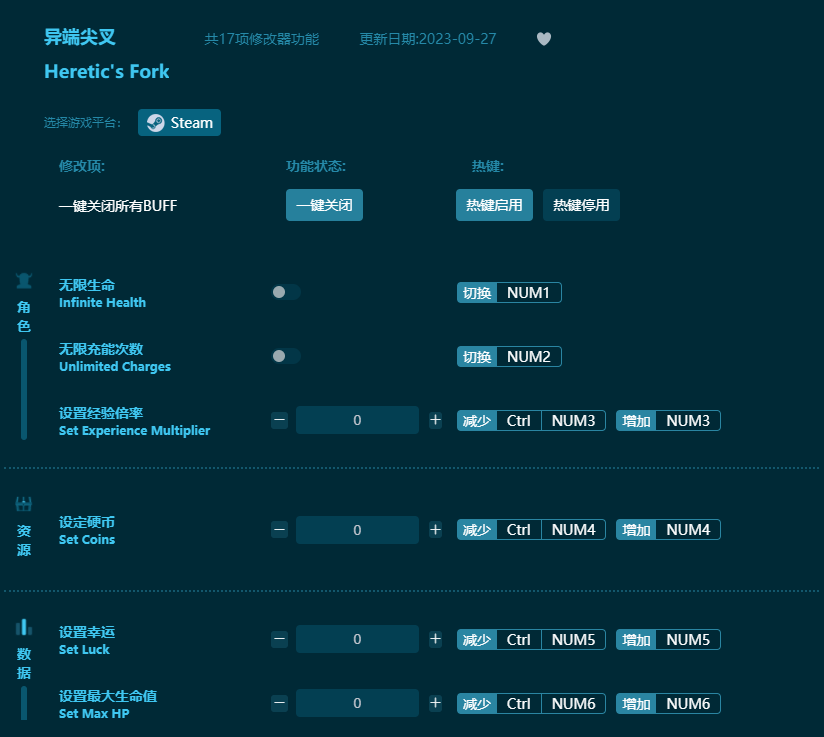Click the vertical scroll indicator below 角色
The image size is (824, 737).
pyautogui.click(x=23, y=390)
